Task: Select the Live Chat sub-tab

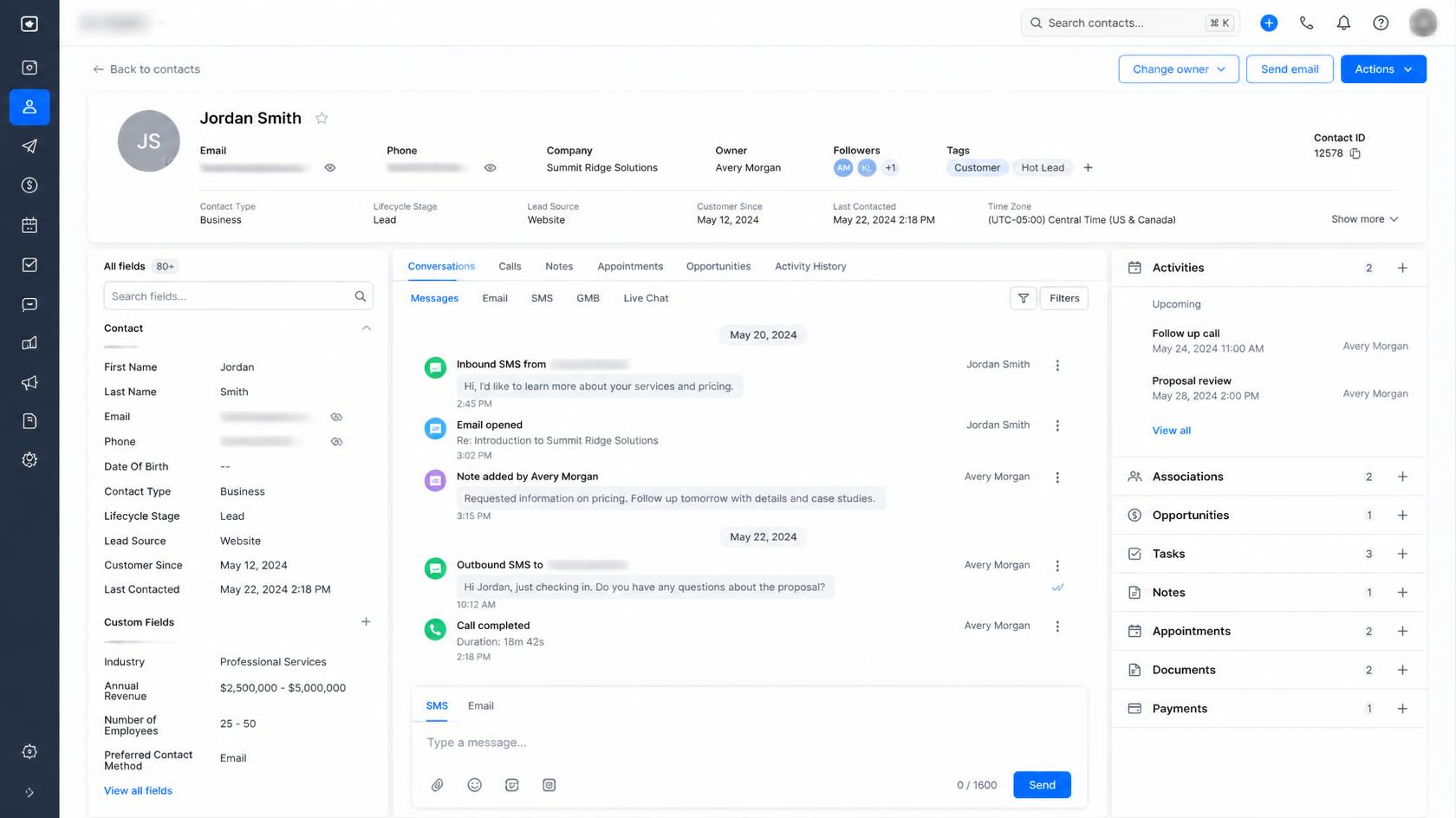Action: pos(646,298)
